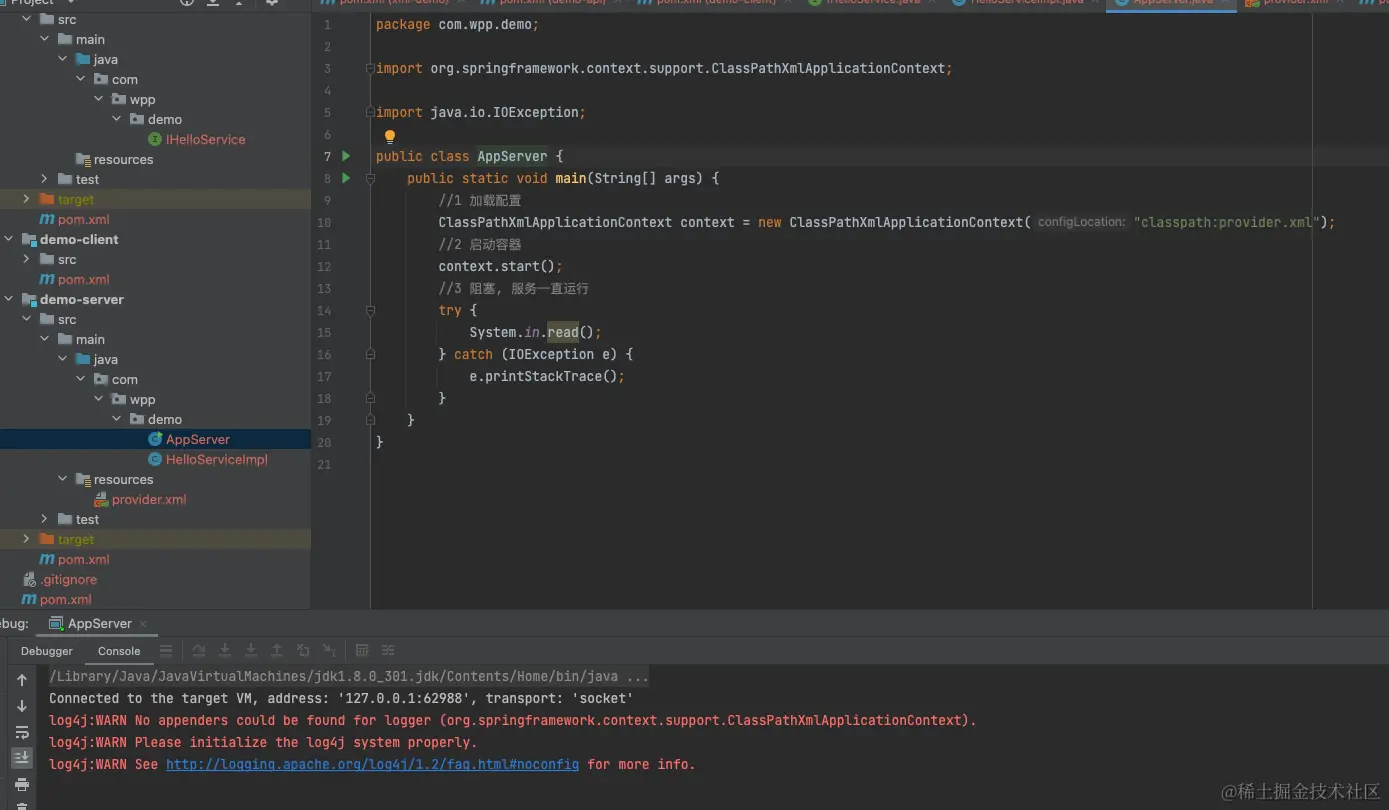Click the HelloServiceImpl class icon
The width and height of the screenshot is (1389, 810).
pyautogui.click(x=155, y=459)
